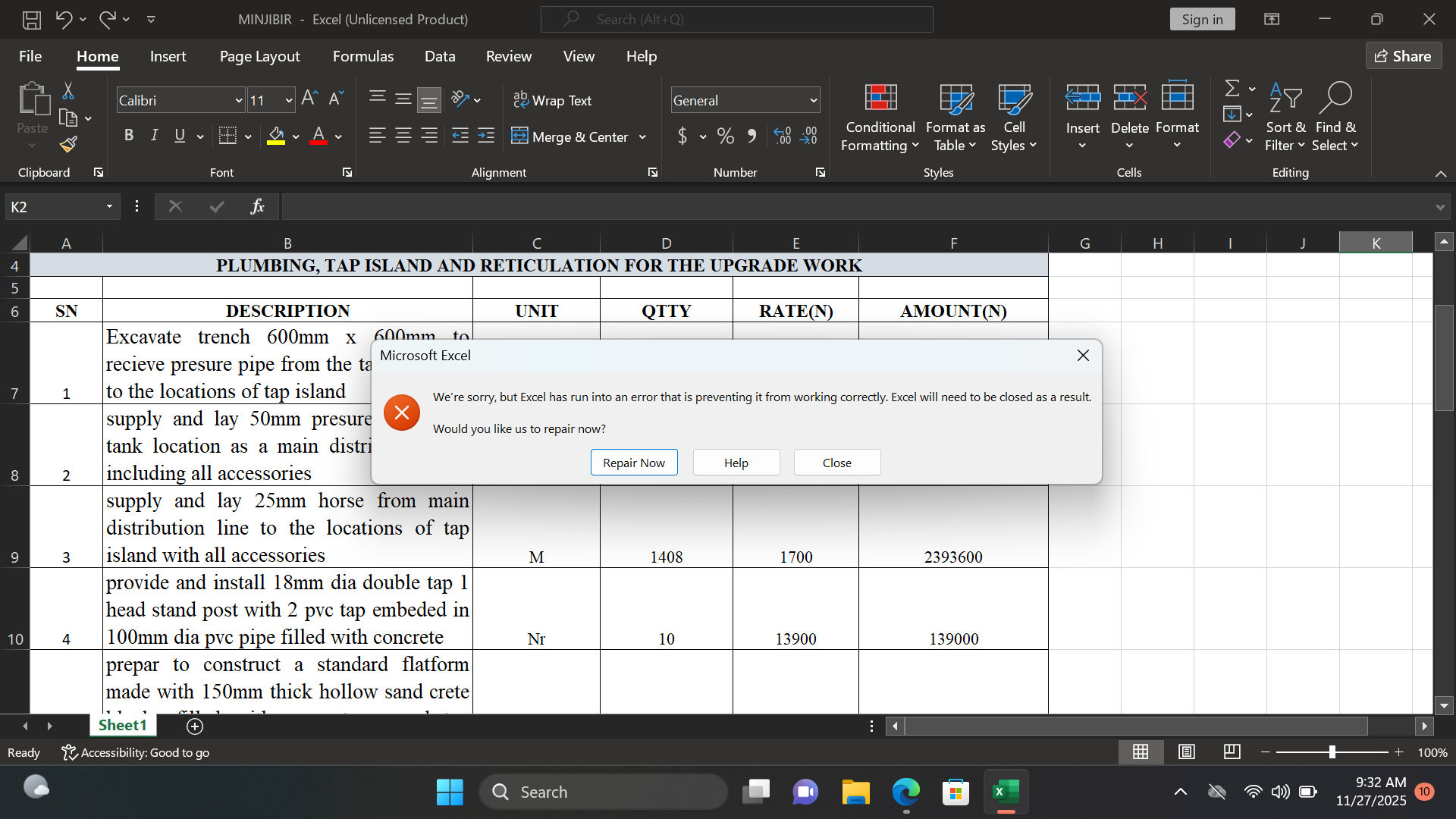This screenshot has height=819, width=1456.
Task: Toggle bold formatting
Action: [128, 135]
